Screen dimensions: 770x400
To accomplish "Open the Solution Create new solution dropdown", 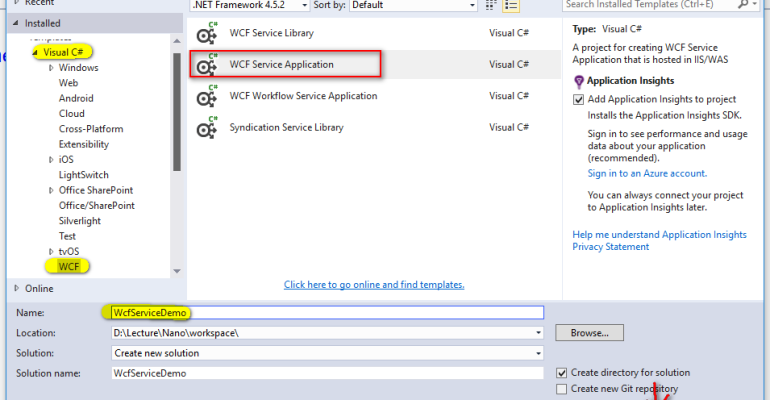I will pyautogui.click(x=539, y=353).
